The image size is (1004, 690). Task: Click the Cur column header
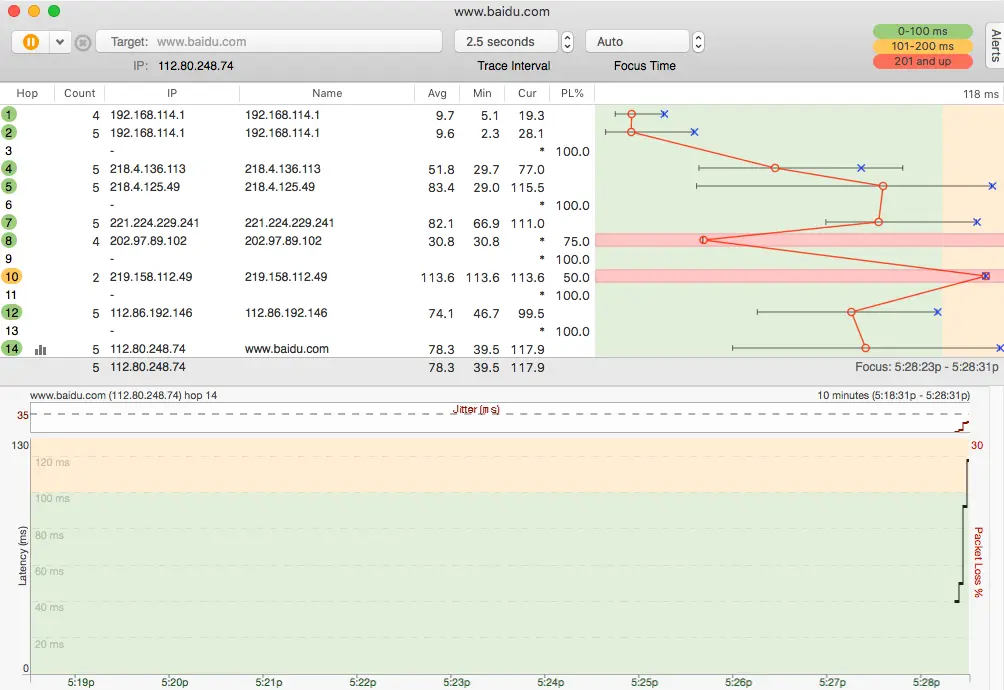(x=527, y=93)
